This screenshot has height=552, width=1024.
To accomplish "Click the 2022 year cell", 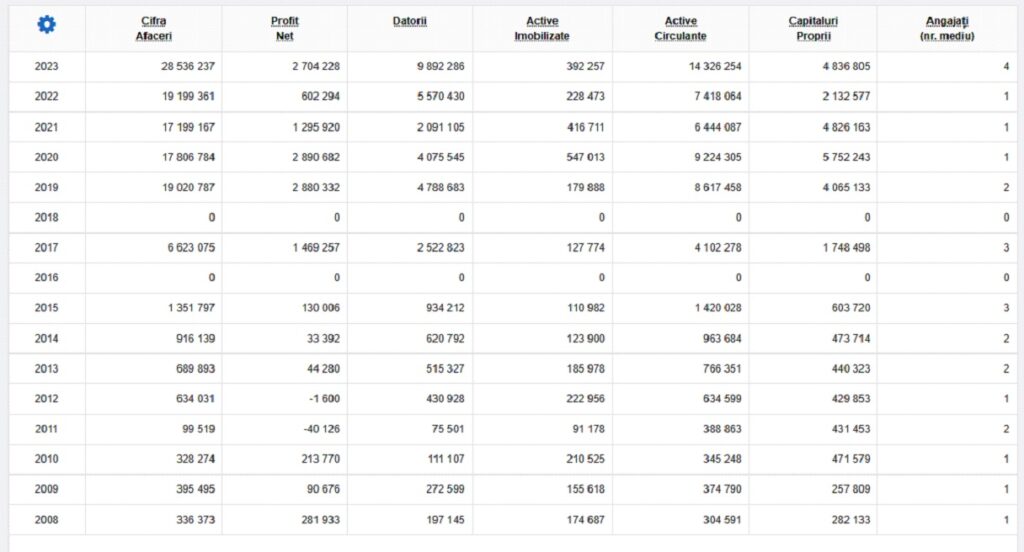I will pyautogui.click(x=46, y=97).
